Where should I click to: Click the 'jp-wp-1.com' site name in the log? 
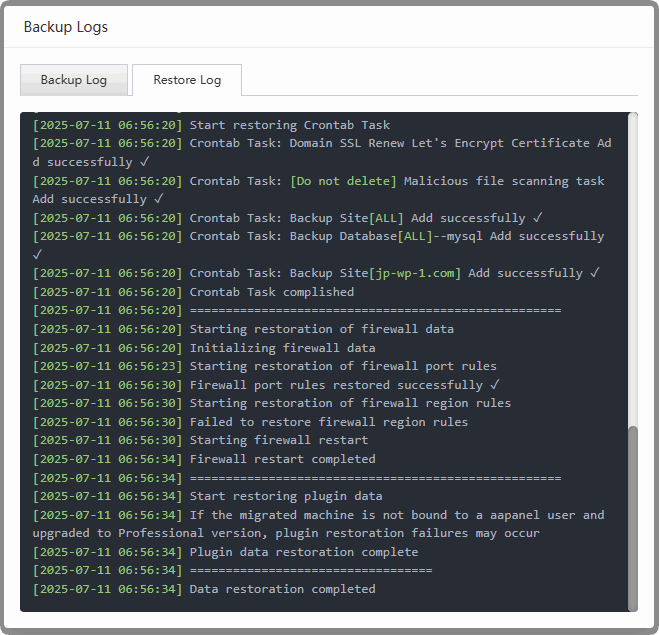coord(416,273)
